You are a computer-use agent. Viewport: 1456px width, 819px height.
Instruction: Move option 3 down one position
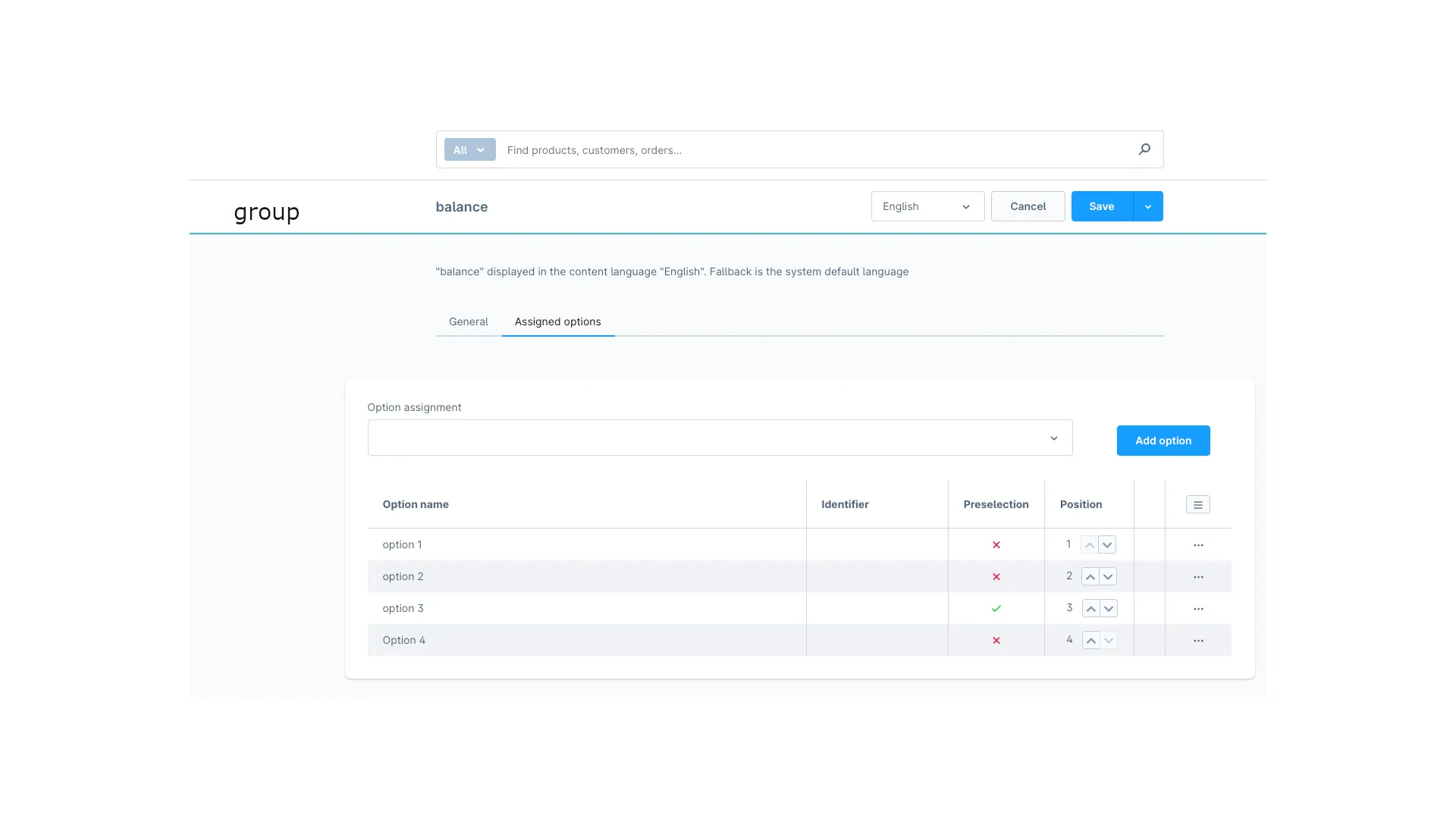[1109, 609]
